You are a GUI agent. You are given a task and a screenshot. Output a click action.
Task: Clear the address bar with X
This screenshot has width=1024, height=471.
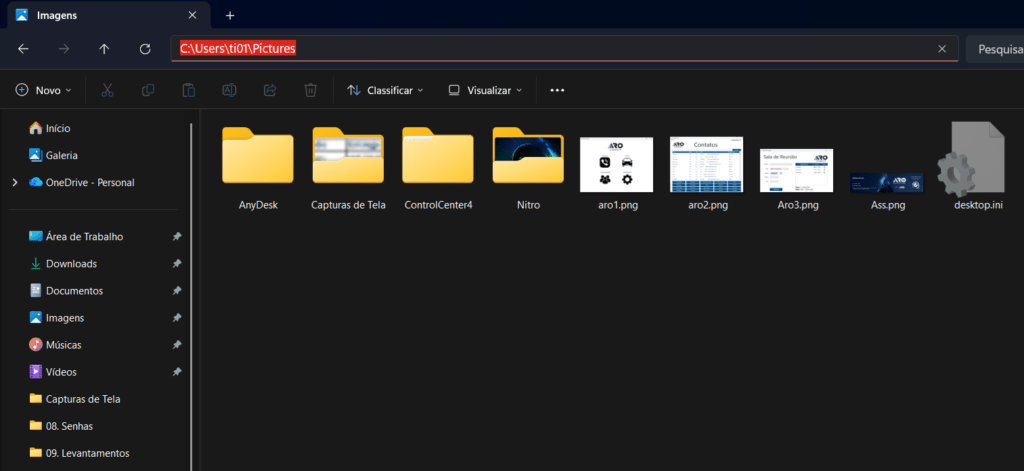click(x=942, y=49)
